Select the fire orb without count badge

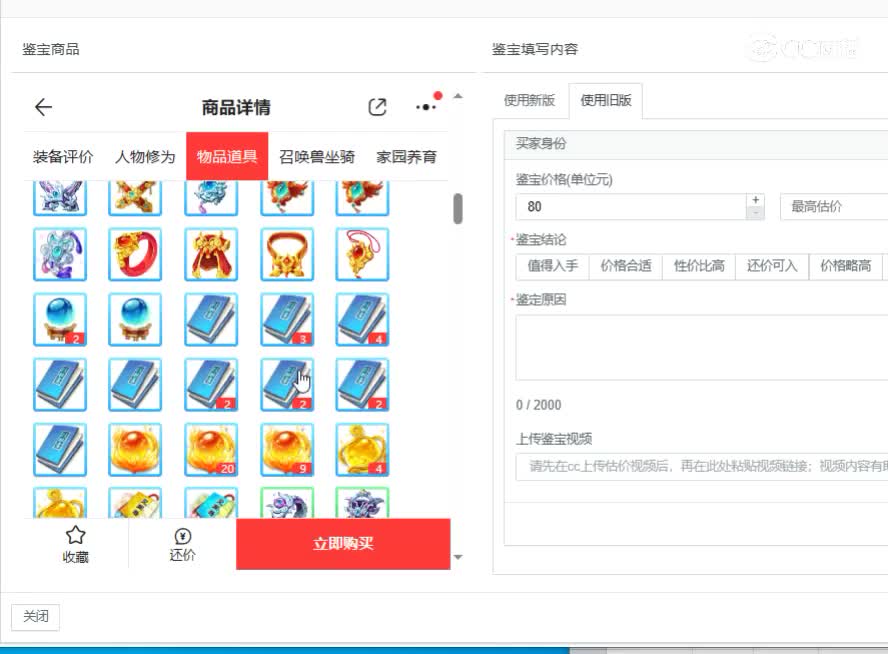click(x=135, y=450)
